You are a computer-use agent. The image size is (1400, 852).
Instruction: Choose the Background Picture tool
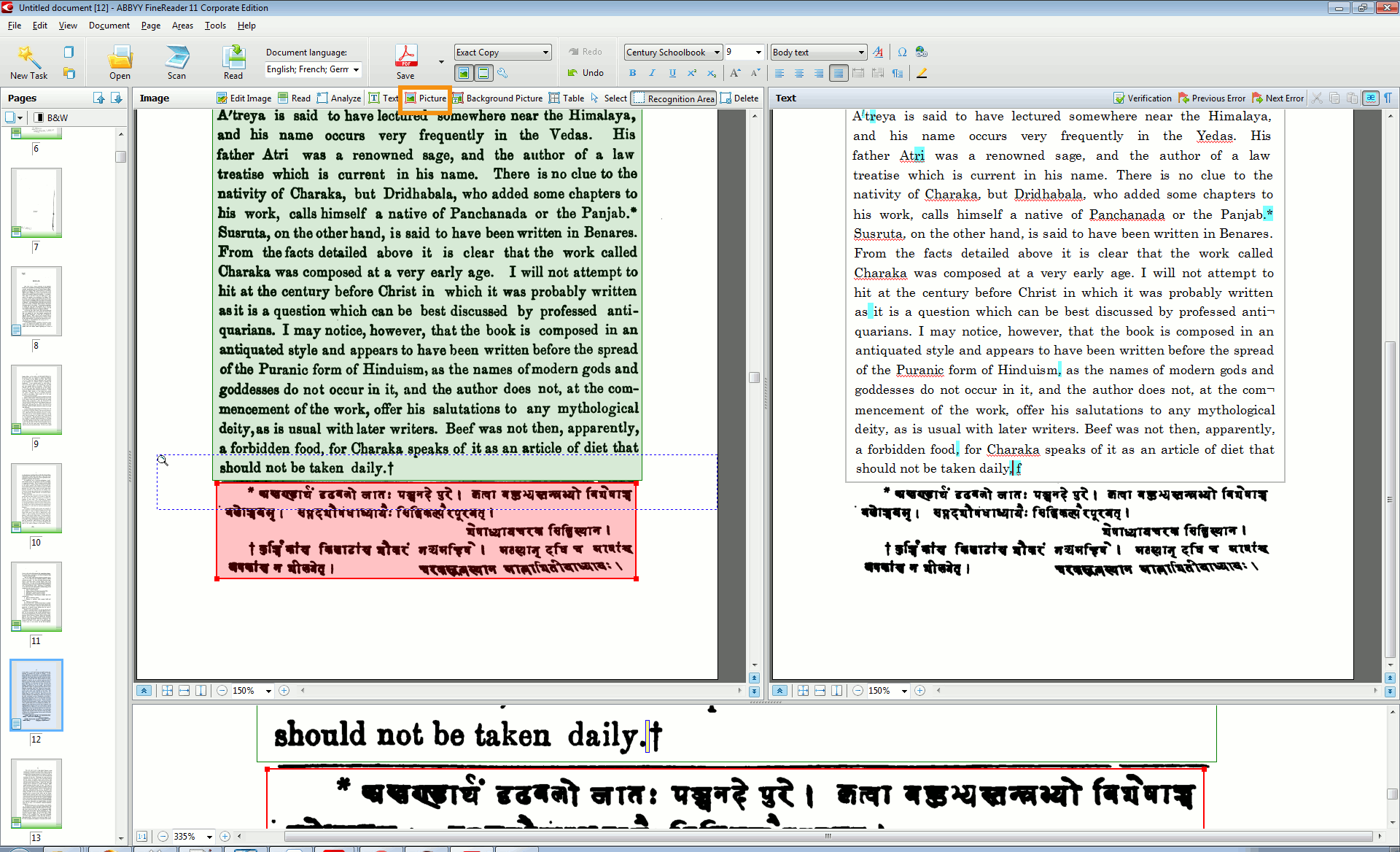[x=497, y=98]
